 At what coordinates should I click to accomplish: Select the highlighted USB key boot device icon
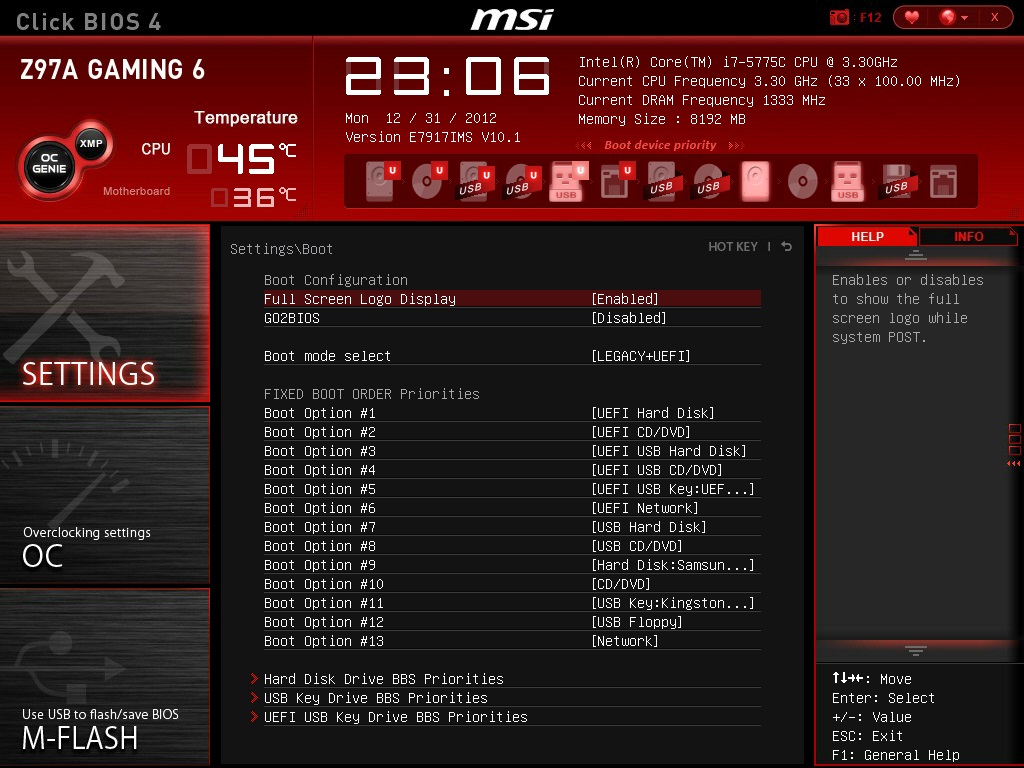point(568,181)
